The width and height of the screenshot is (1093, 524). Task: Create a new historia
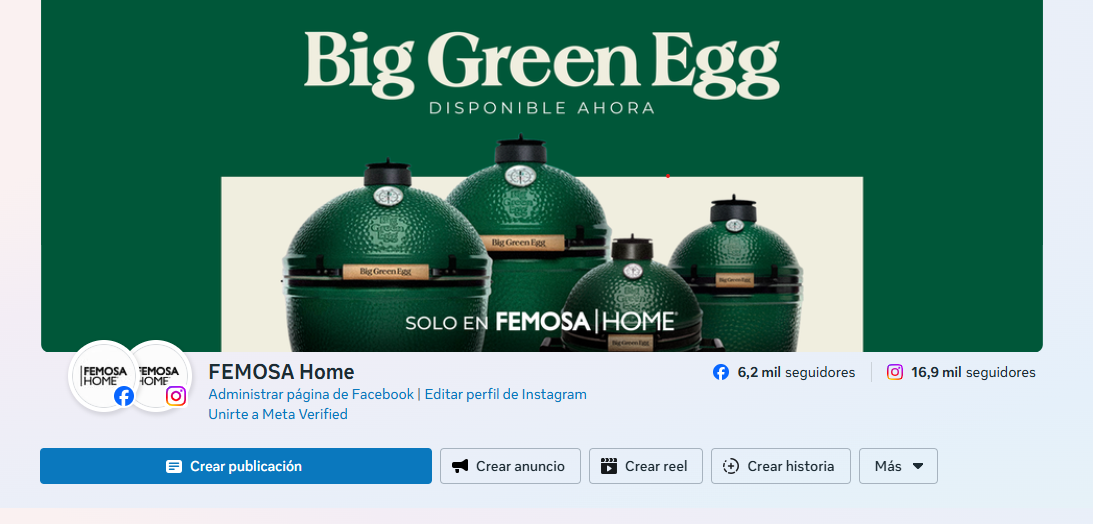tap(781, 466)
